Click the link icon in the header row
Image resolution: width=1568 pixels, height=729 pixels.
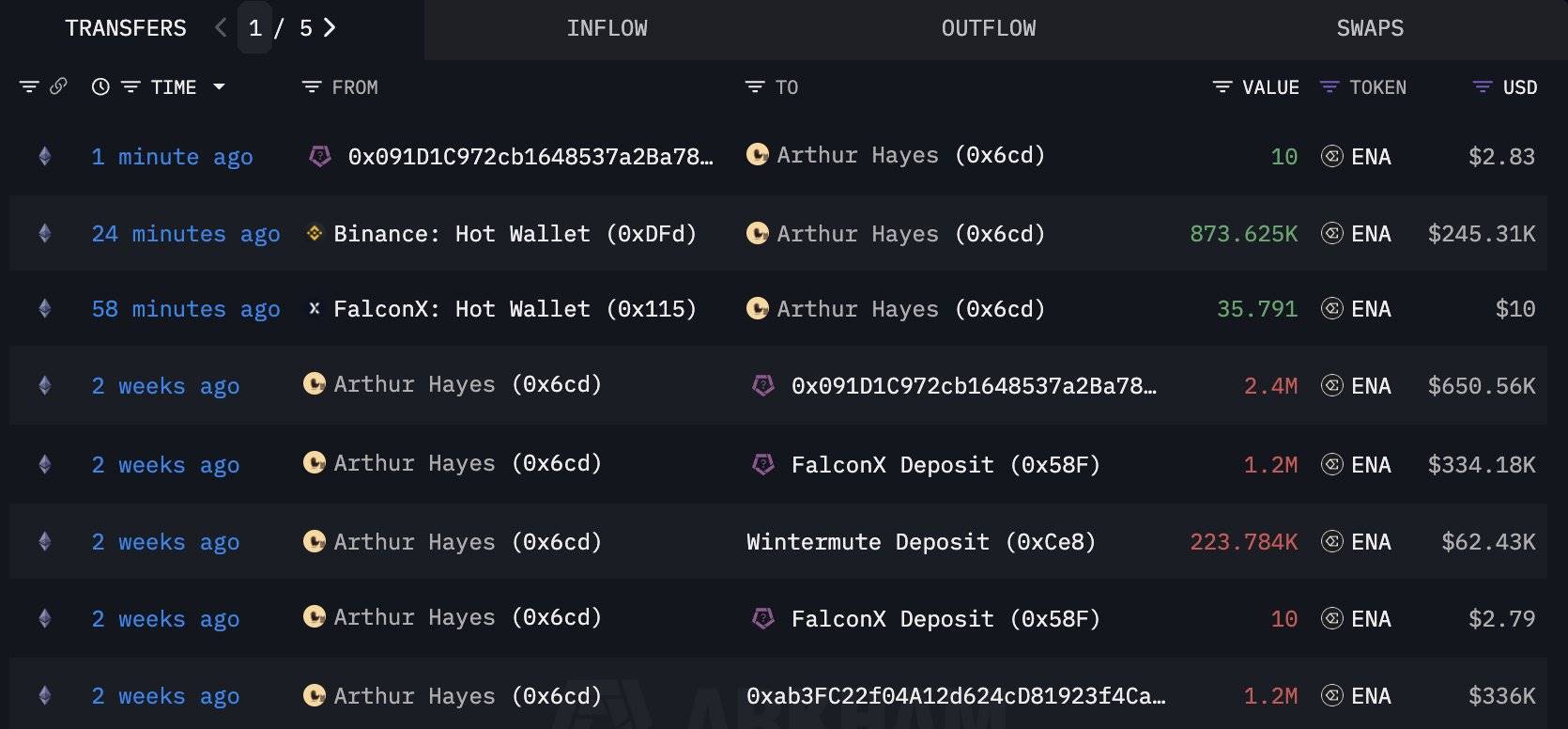58,86
